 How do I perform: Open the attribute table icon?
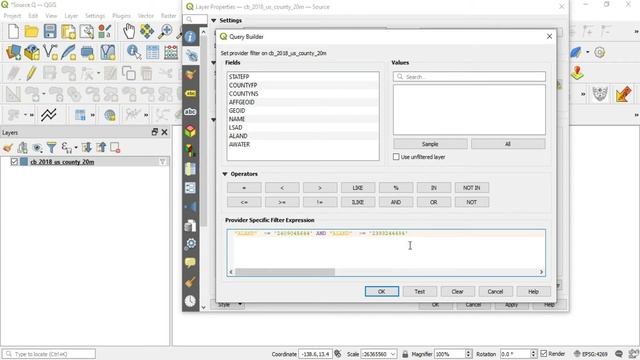[x=152, y=52]
